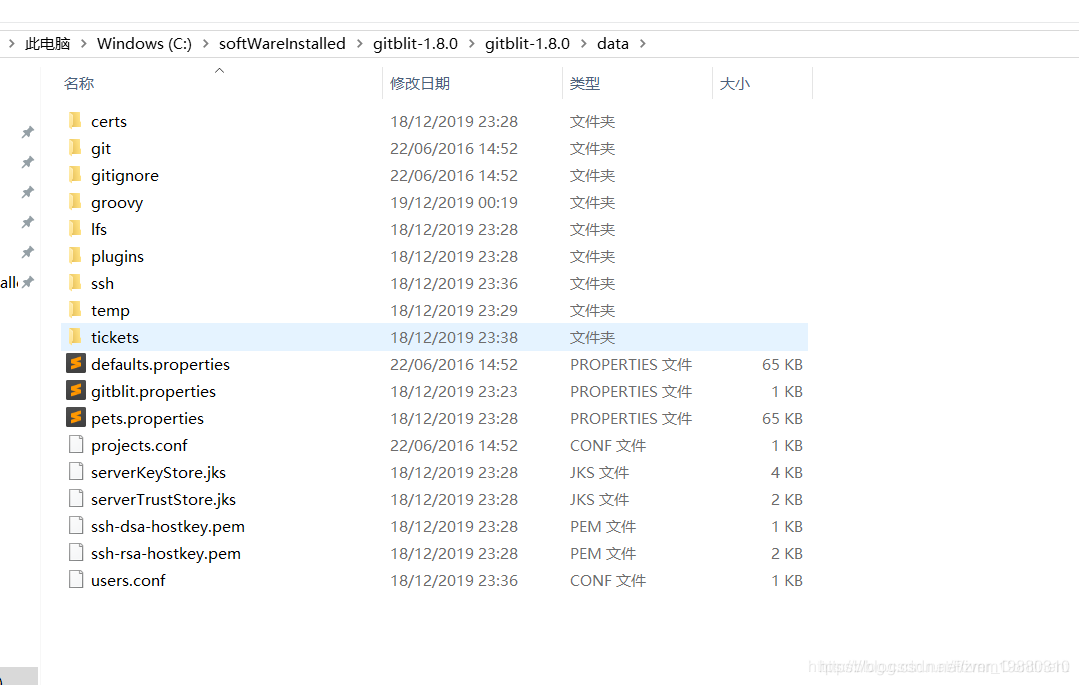The height and width of the screenshot is (685, 1079).
Task: Select serverTrustStore.jks file name
Action: pos(163,500)
